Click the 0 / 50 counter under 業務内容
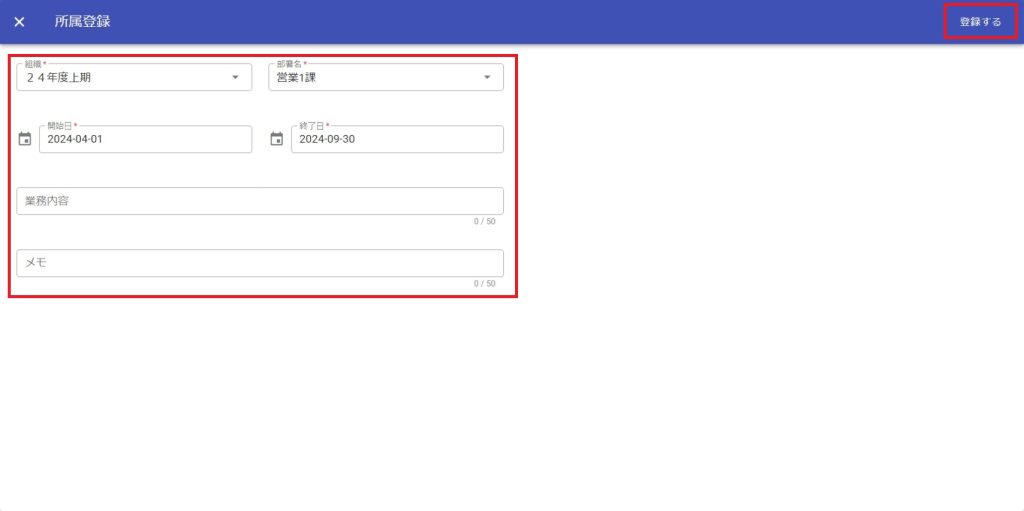This screenshot has width=1024, height=511. pos(484,222)
